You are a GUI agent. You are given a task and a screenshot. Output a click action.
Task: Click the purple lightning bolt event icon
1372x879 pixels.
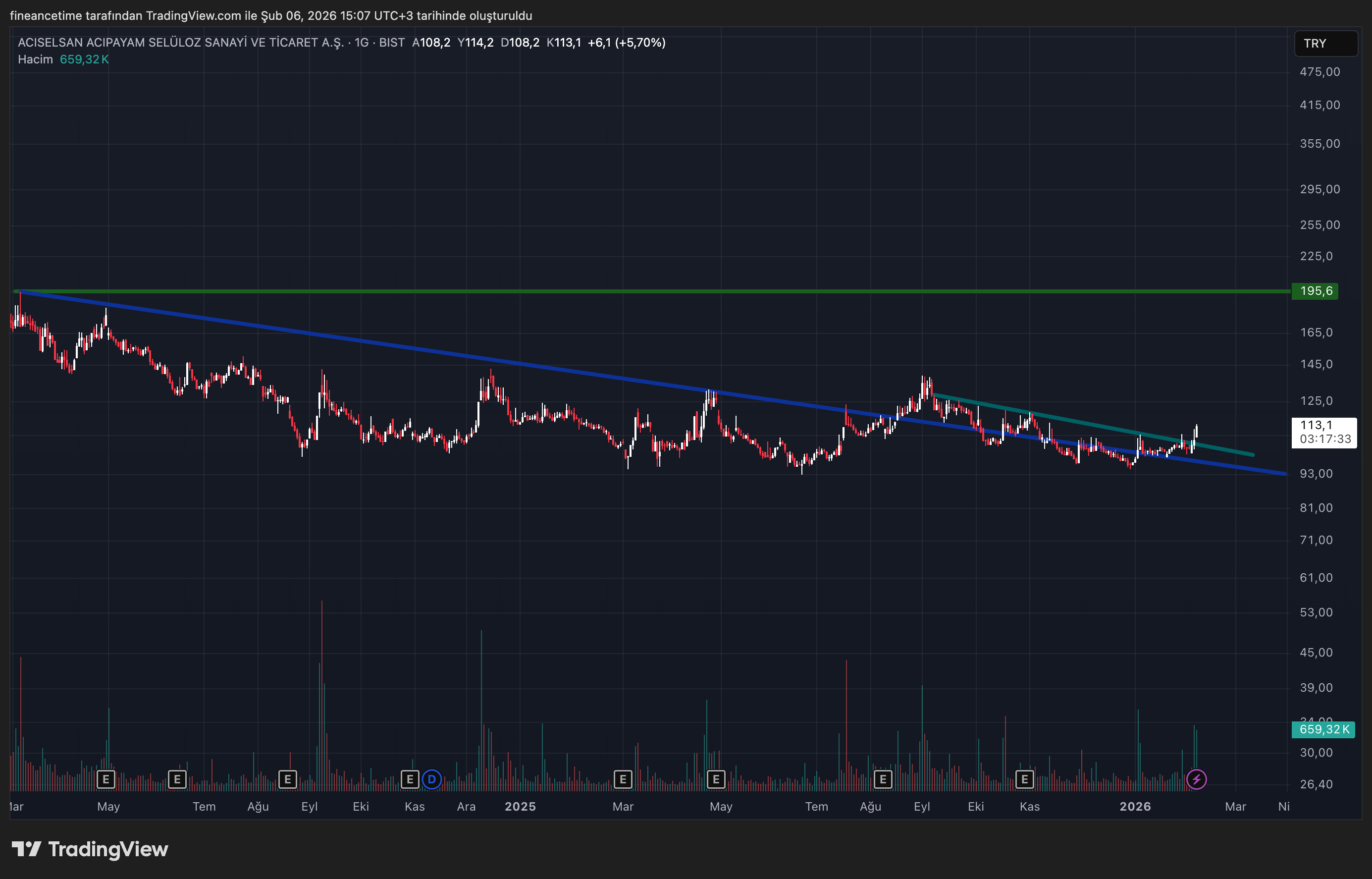[x=1196, y=779]
